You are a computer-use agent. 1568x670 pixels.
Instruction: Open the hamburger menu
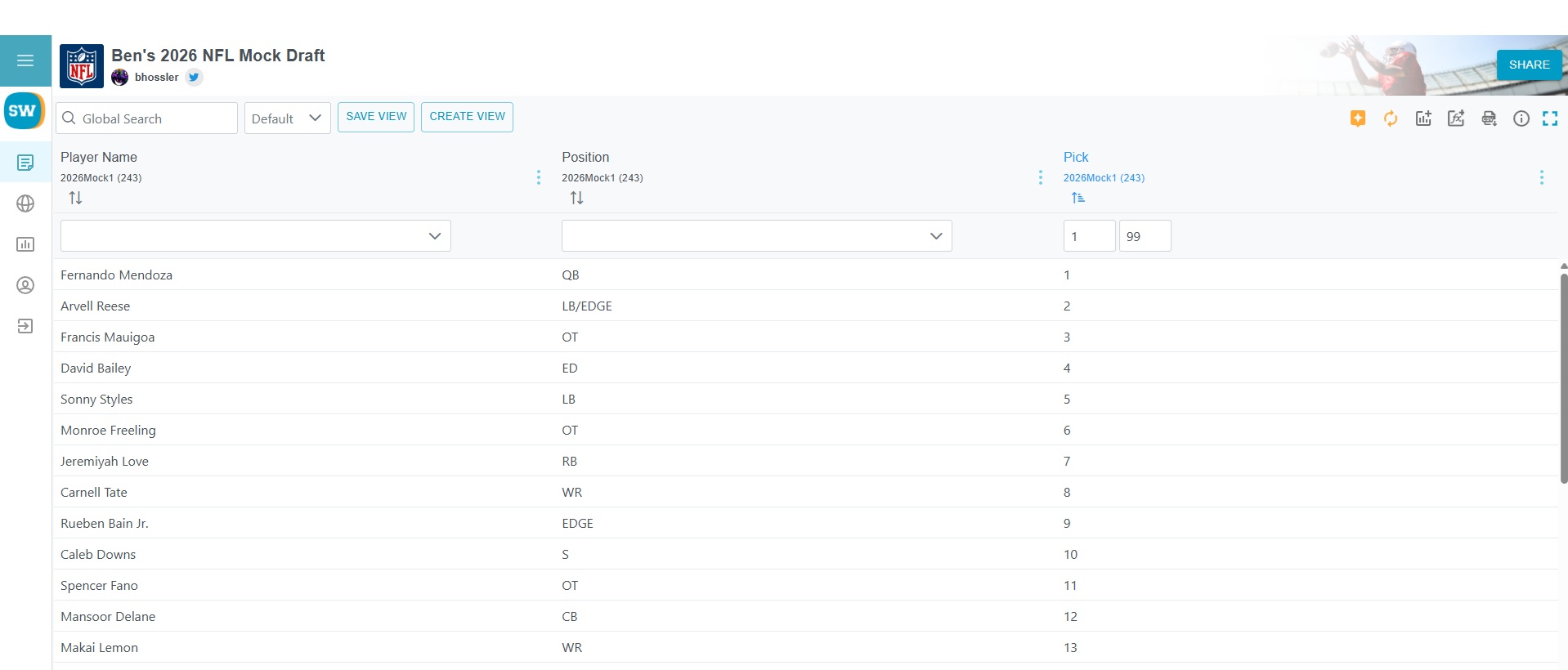tap(25, 60)
